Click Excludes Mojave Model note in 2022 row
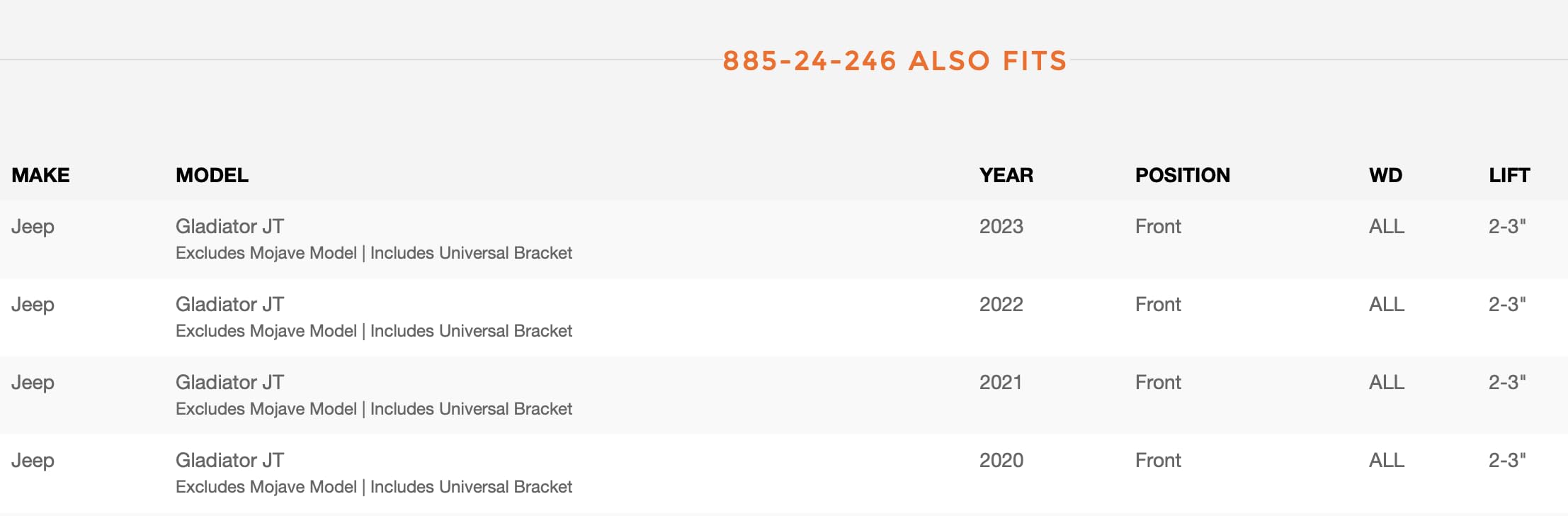Image resolution: width=1568 pixels, height=516 pixels. [x=266, y=331]
